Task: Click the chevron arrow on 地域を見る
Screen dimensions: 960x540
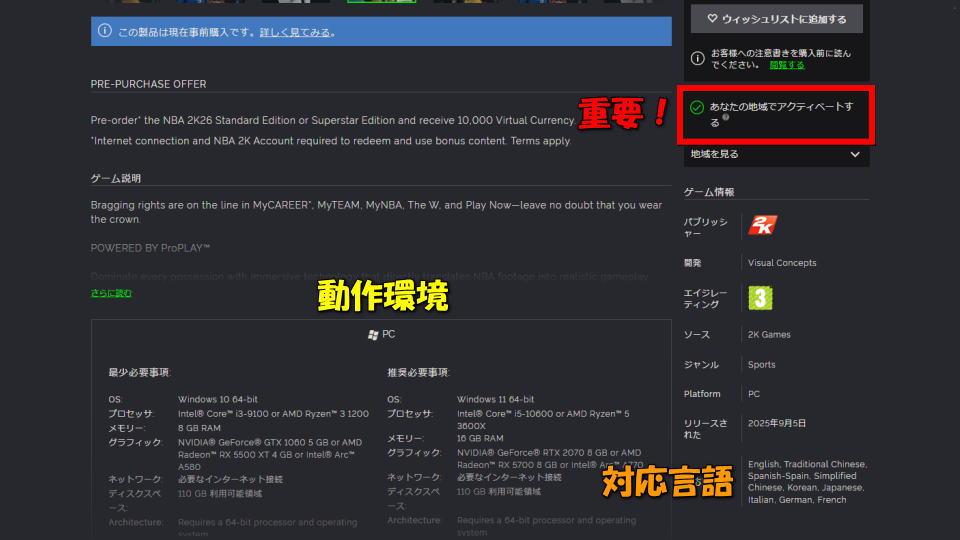Action: click(855, 154)
